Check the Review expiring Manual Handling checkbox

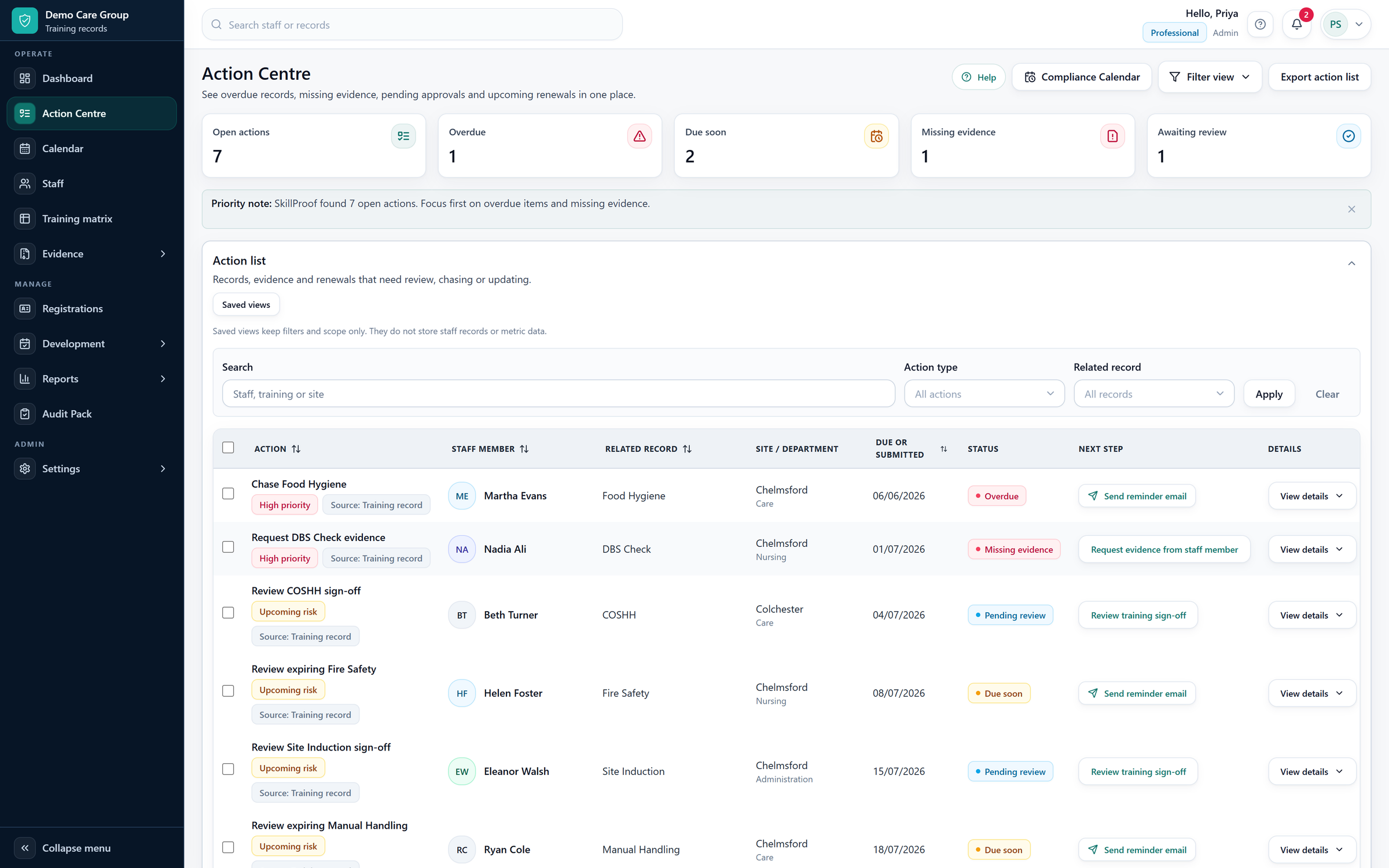(228, 847)
